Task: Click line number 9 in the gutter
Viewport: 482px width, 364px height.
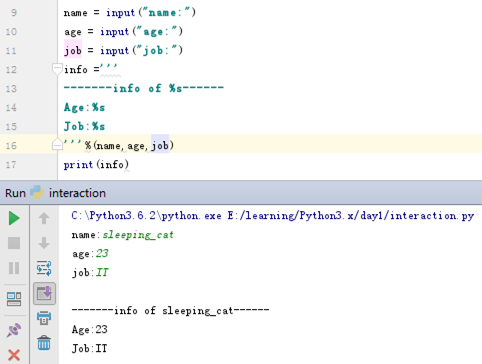Action: pyautogui.click(x=14, y=13)
